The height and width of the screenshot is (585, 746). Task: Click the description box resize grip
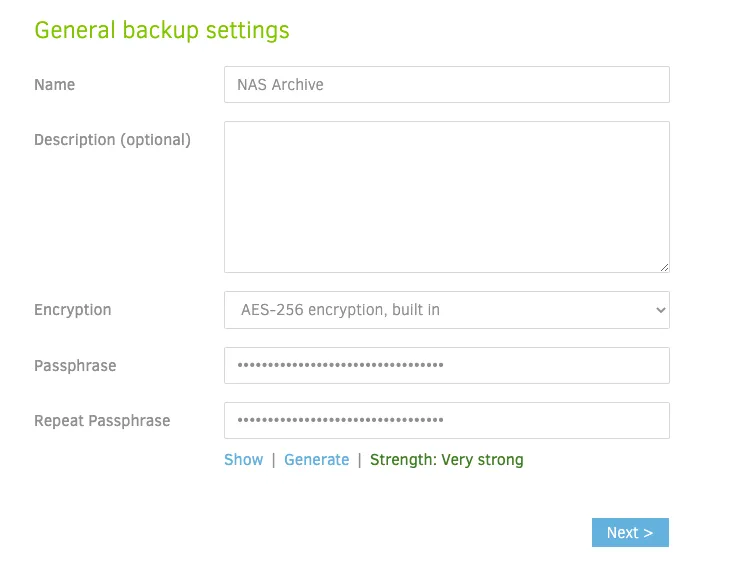[664, 268]
